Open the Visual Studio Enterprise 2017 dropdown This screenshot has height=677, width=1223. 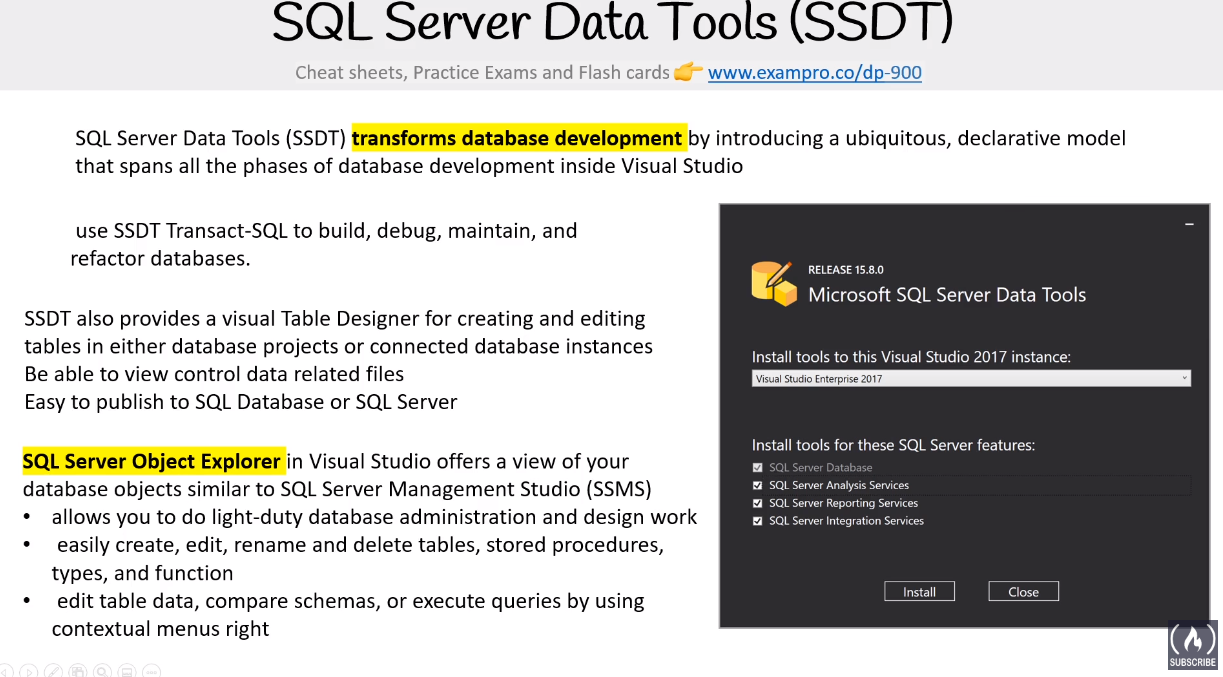[971, 379]
